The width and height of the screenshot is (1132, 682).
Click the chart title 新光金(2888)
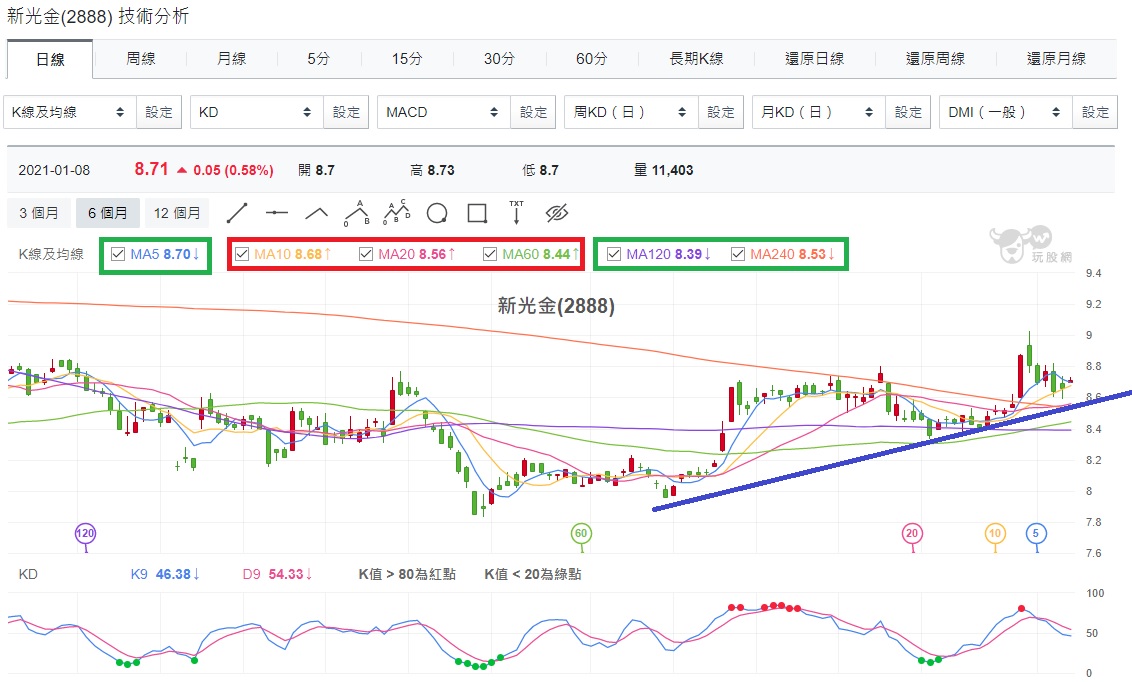coord(556,306)
